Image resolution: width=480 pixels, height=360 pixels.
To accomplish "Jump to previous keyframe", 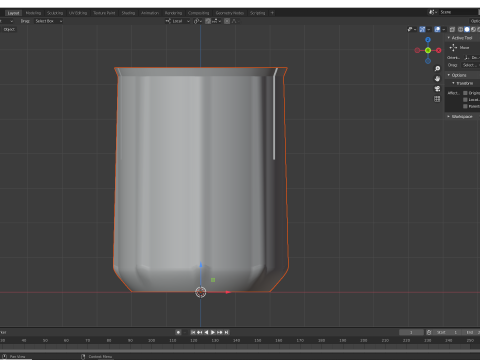I will [200, 332].
